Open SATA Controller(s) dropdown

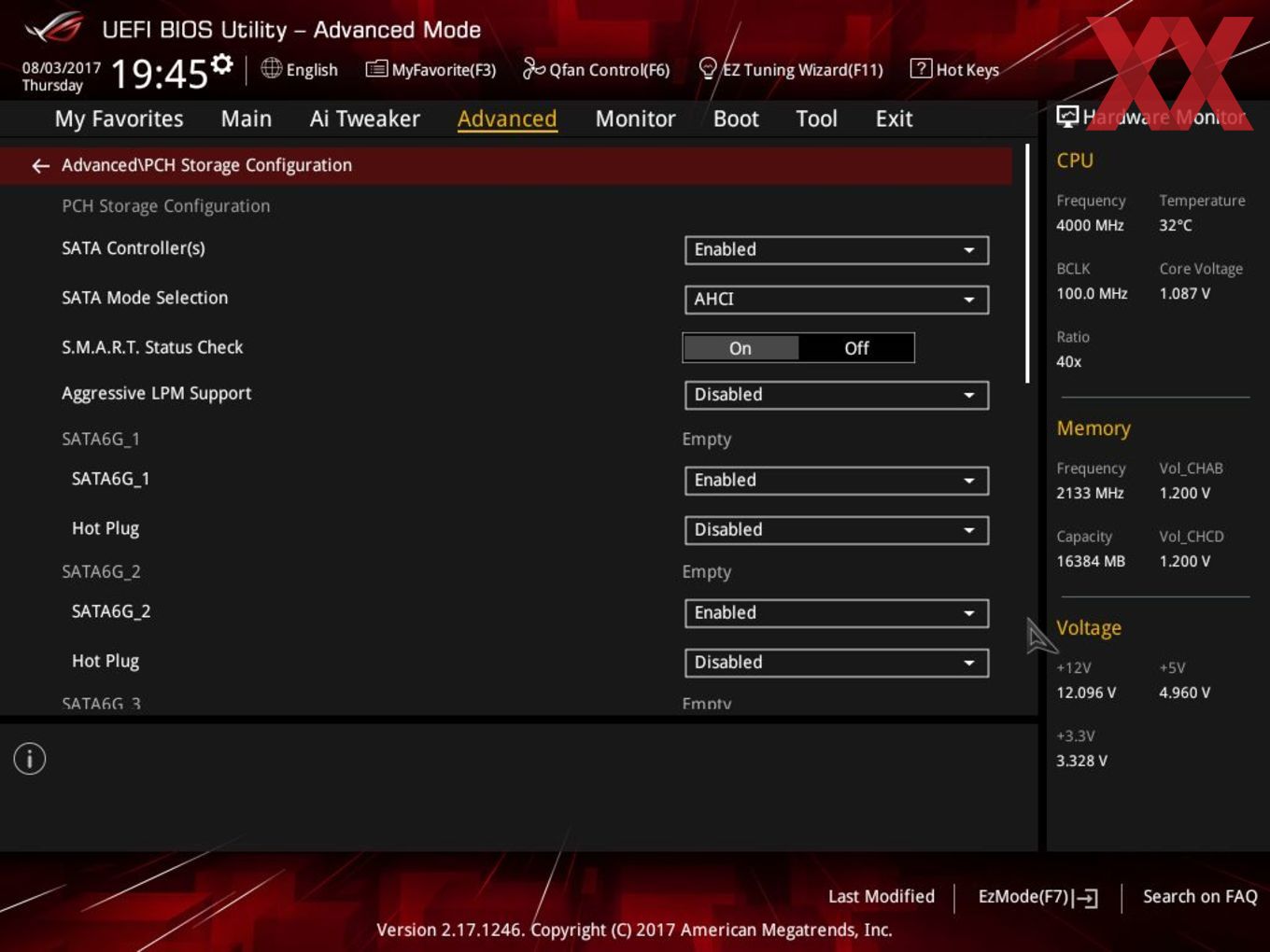(837, 250)
